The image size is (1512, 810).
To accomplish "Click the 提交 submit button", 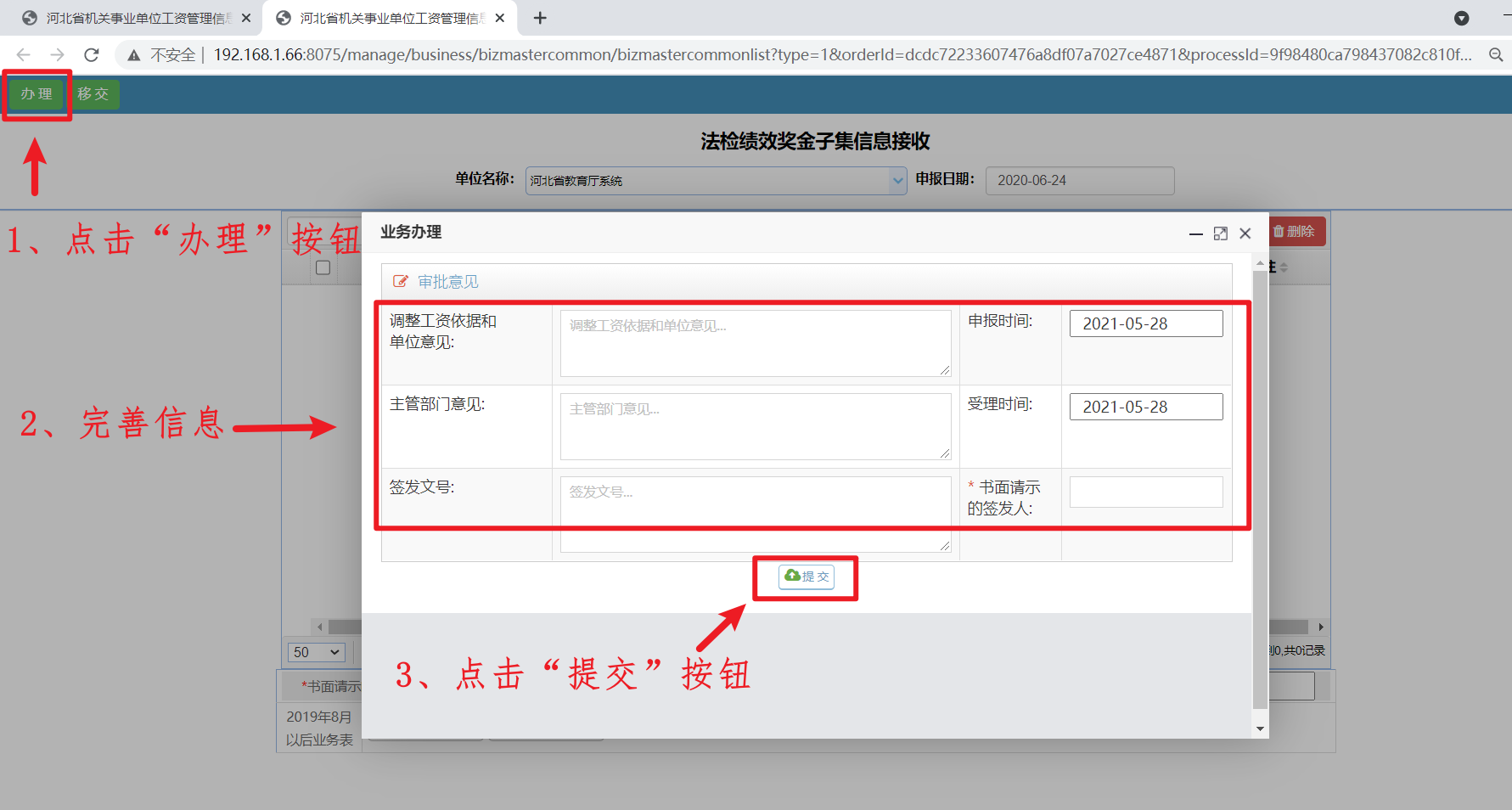I will pyautogui.click(x=807, y=577).
